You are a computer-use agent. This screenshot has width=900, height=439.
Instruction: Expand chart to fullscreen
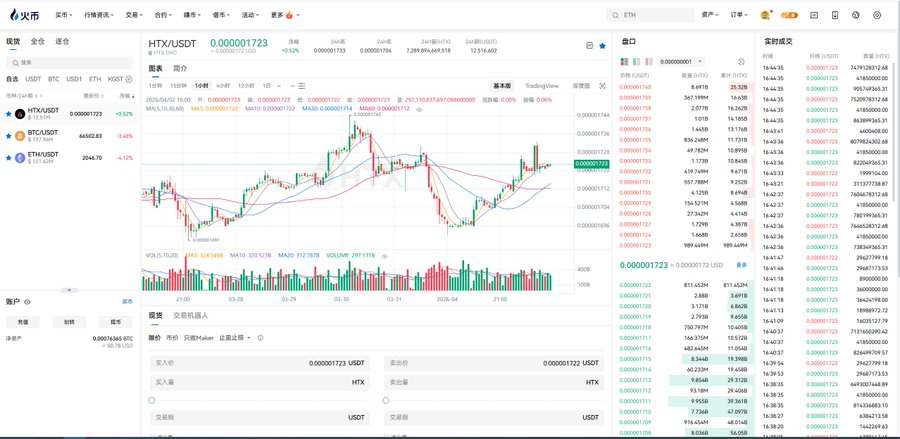[602, 86]
